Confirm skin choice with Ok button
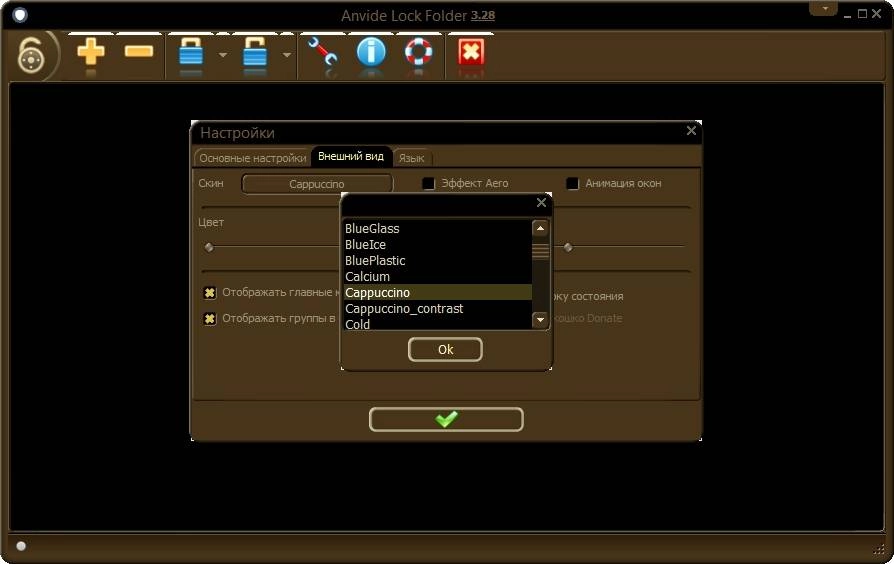This screenshot has width=894, height=564. pyautogui.click(x=445, y=350)
